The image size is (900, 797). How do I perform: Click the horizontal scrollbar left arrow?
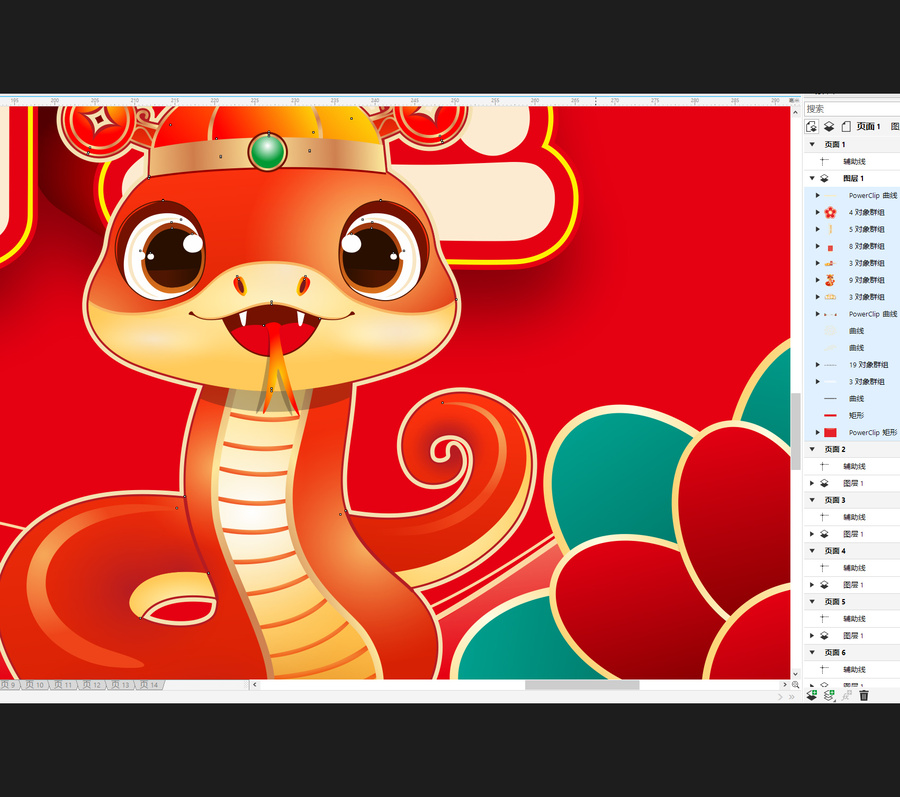[x=255, y=685]
